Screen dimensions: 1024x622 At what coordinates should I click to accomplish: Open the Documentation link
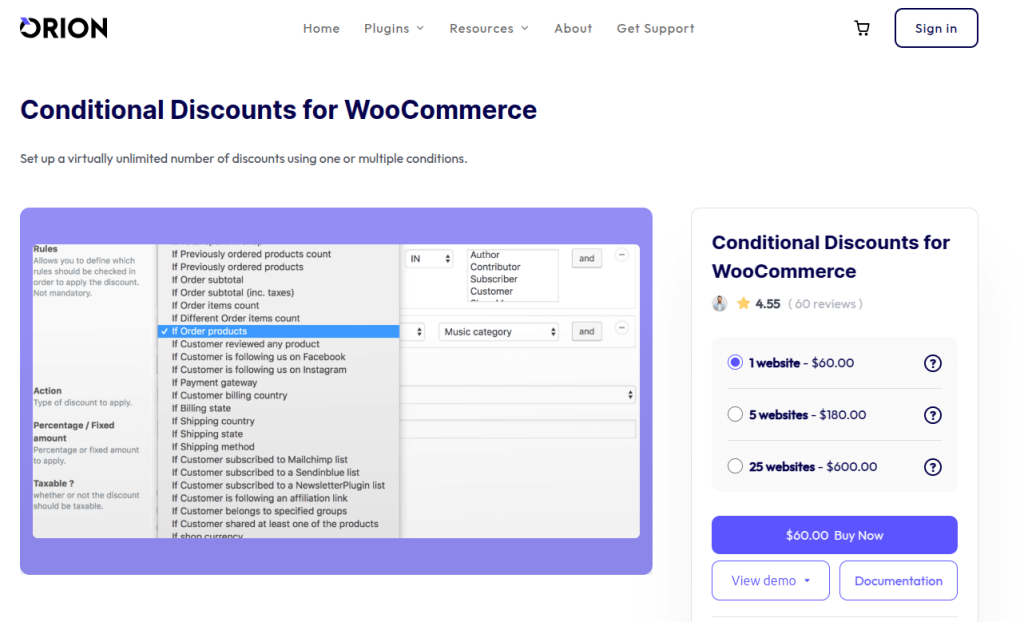(x=899, y=580)
